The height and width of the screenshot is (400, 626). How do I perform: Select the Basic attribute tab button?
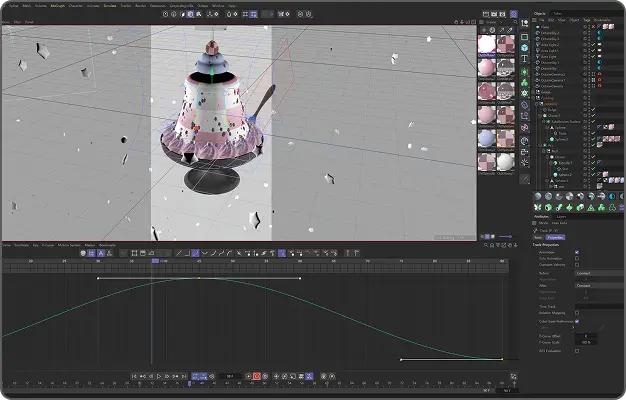click(538, 237)
